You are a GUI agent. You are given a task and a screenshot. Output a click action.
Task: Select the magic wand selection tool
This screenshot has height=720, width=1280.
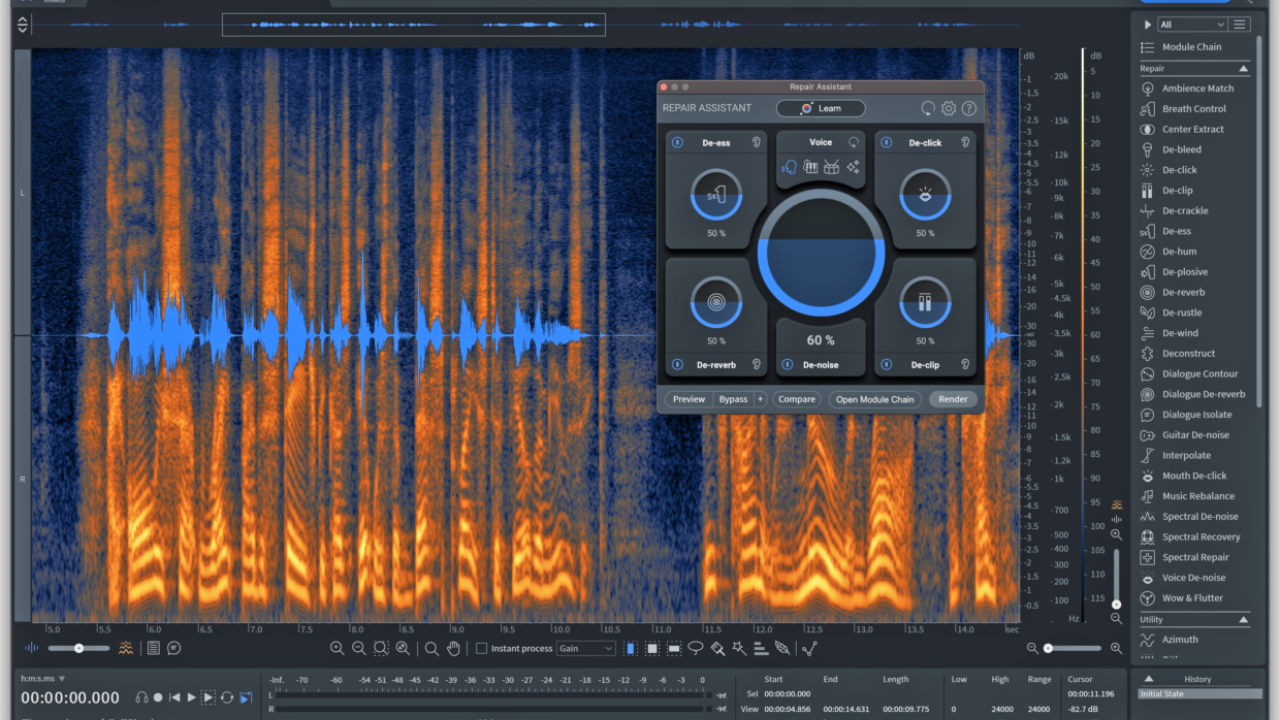click(x=739, y=648)
